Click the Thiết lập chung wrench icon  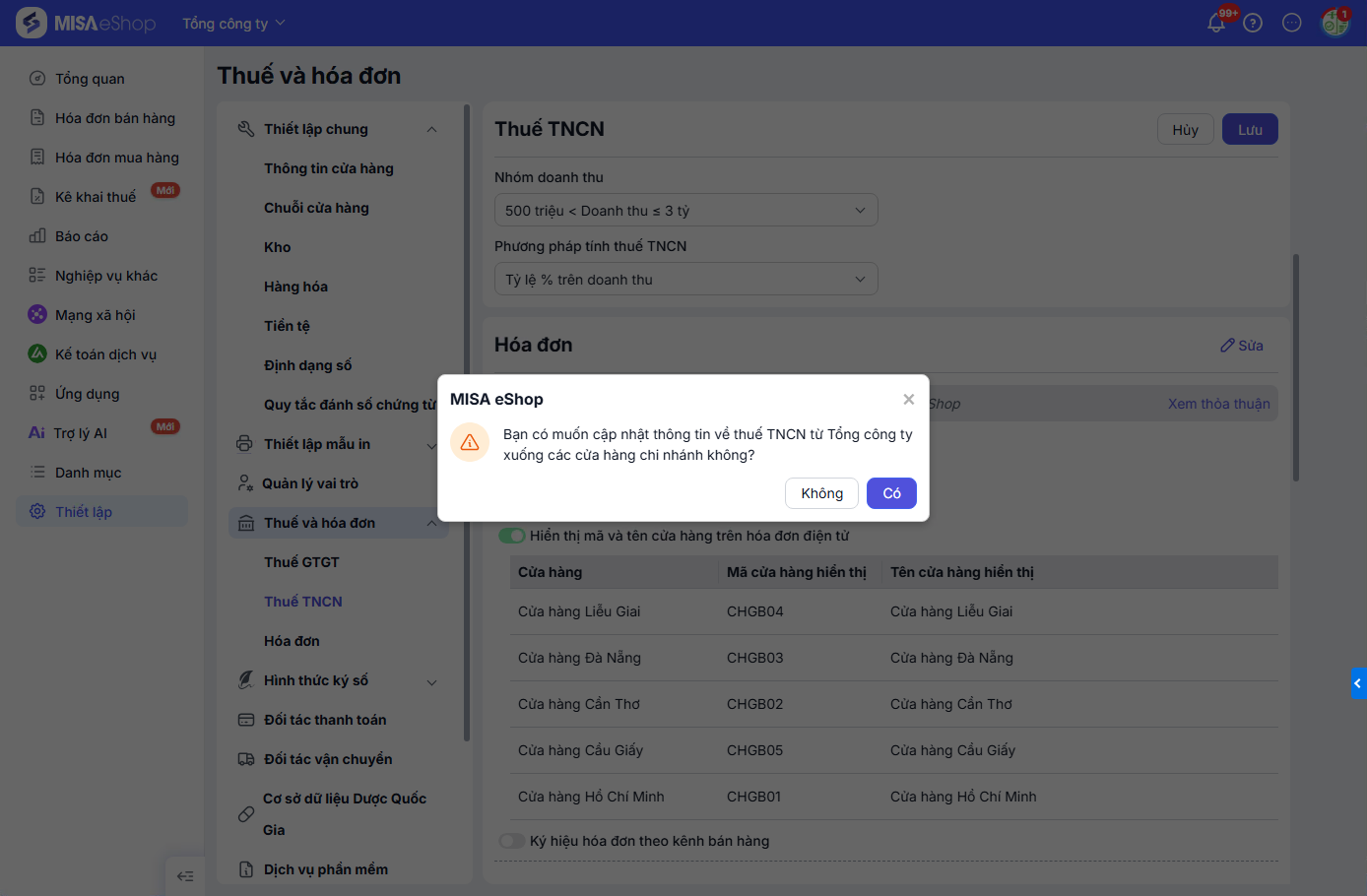(246, 129)
